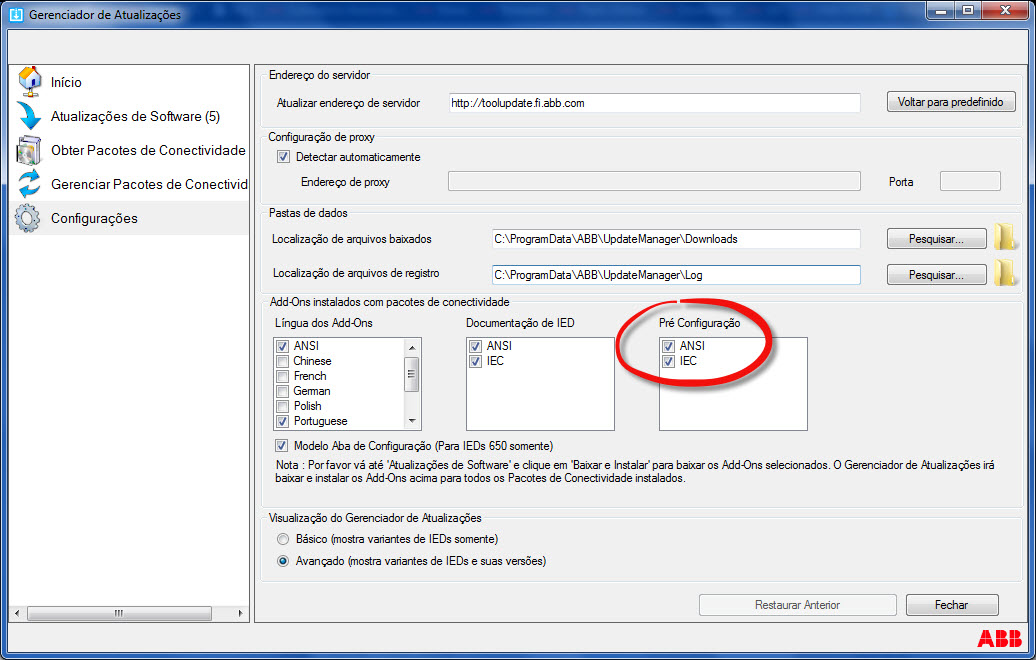Toggle ANSI under Pré Configuração
This screenshot has height=660, width=1036.
[669, 346]
